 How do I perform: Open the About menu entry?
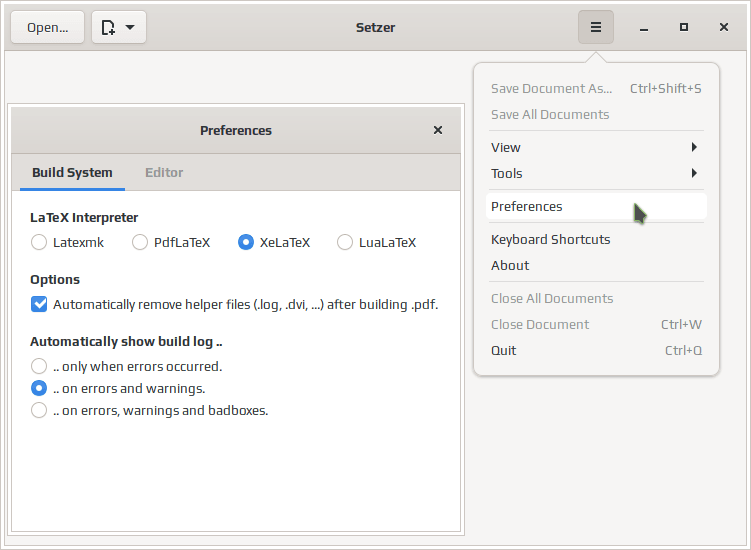point(596,265)
